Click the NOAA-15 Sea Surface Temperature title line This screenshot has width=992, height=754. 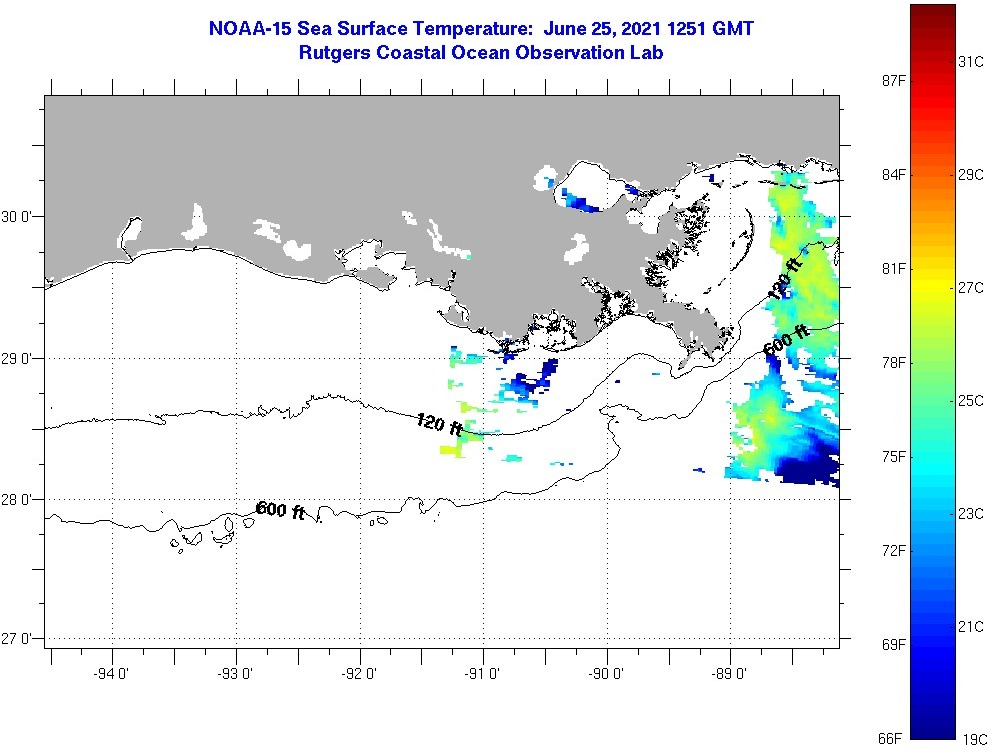[x=481, y=29]
